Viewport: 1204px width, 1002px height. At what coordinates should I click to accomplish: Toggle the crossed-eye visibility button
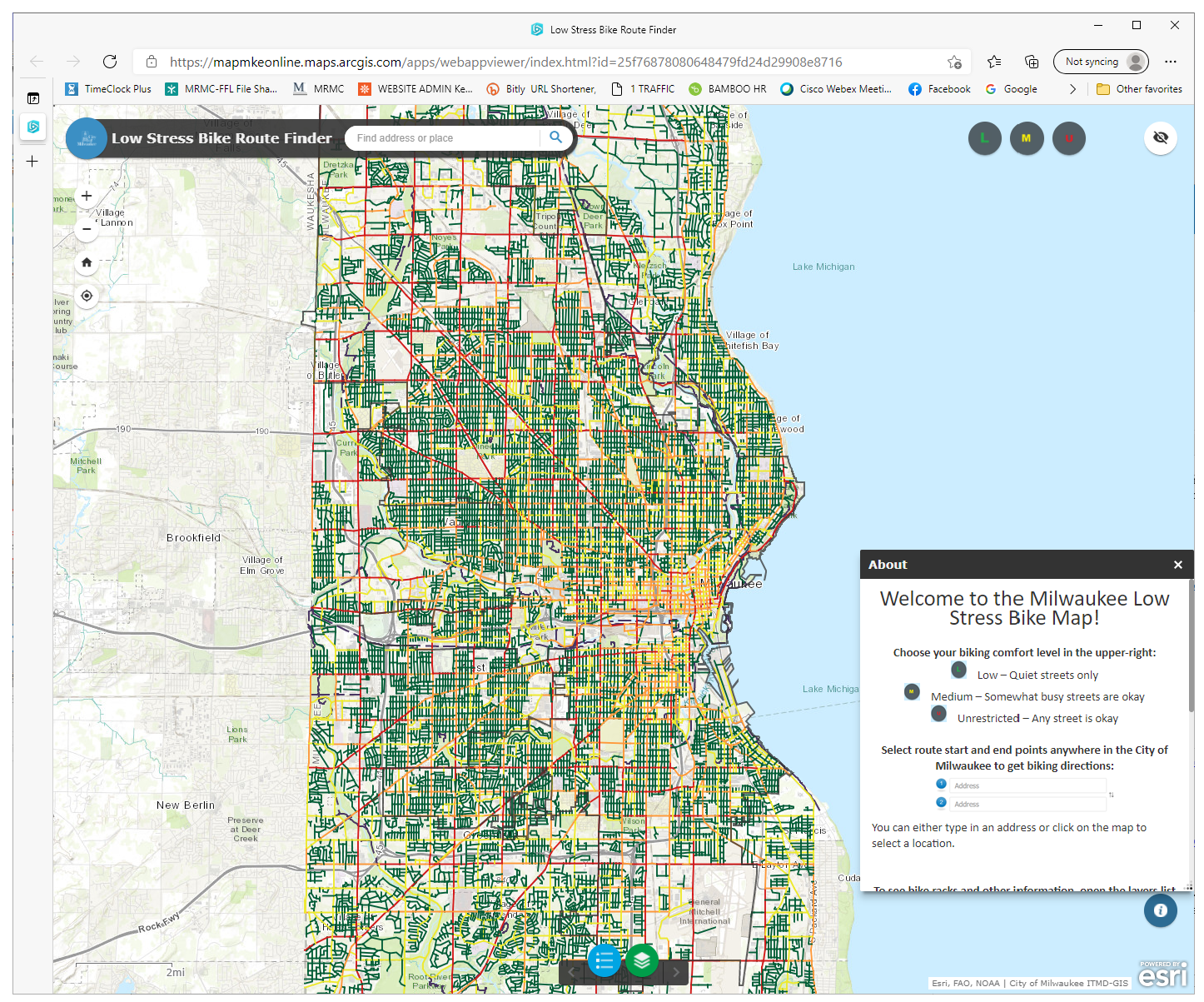[1160, 137]
